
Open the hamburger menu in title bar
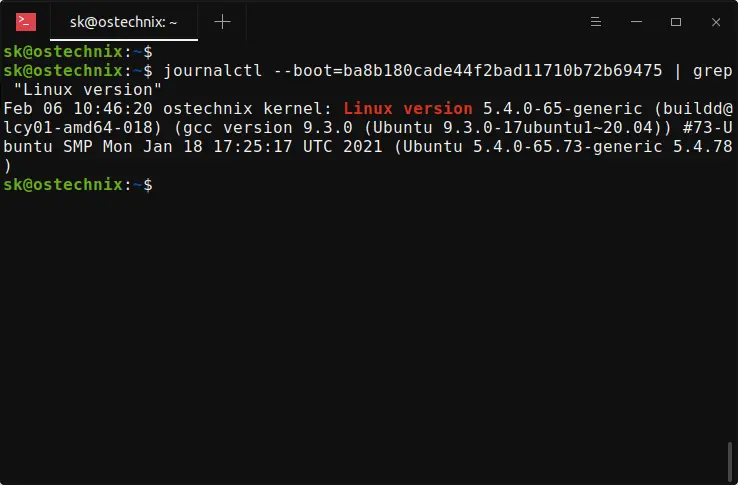pos(595,21)
